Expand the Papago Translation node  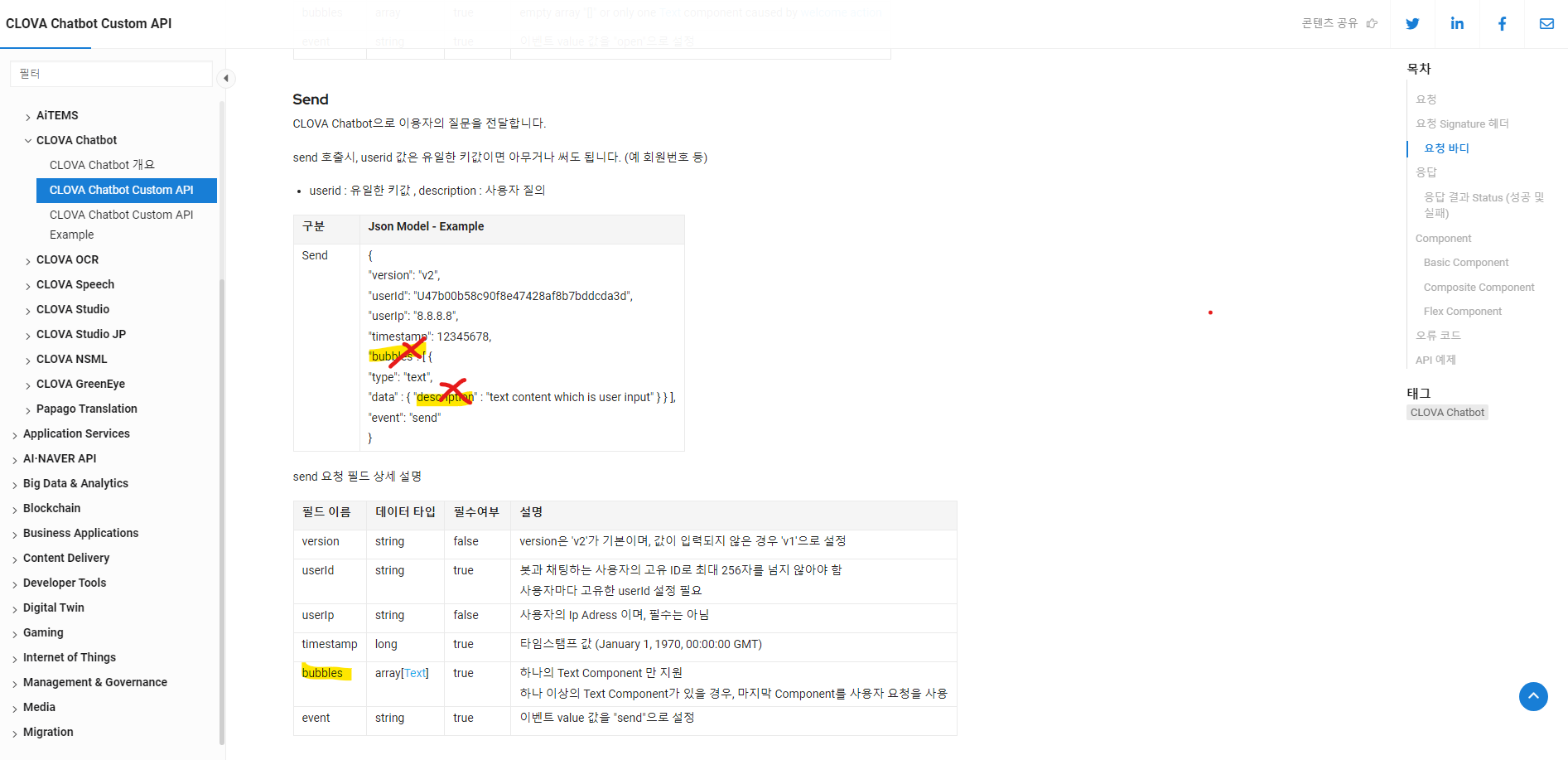point(28,409)
